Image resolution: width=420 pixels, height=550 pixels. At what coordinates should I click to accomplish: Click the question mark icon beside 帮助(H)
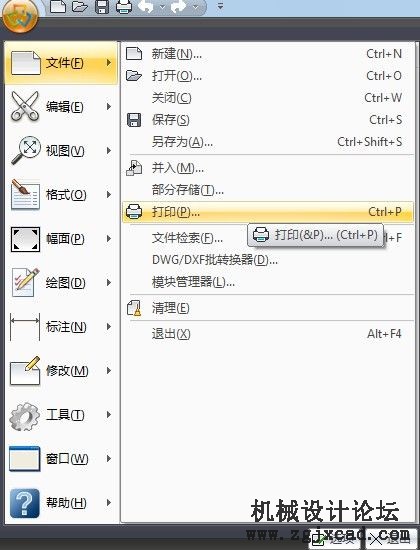click(x=25, y=503)
